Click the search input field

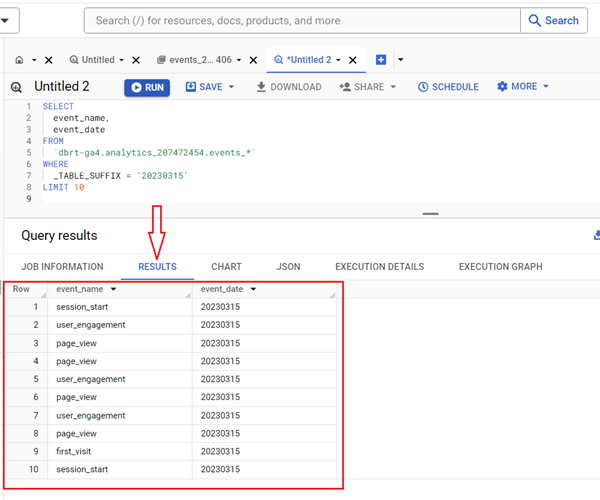pos(302,21)
